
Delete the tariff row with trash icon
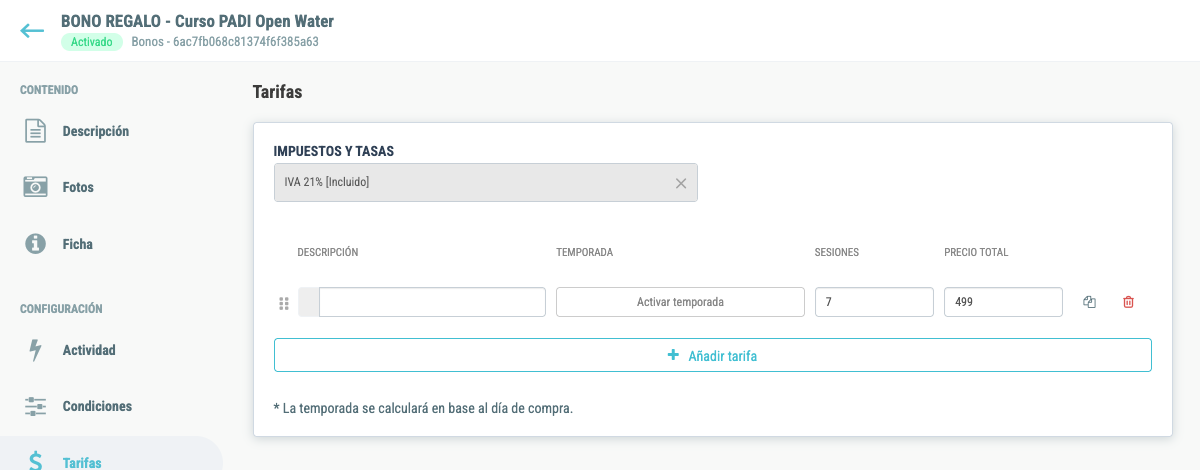pyautogui.click(x=1129, y=302)
